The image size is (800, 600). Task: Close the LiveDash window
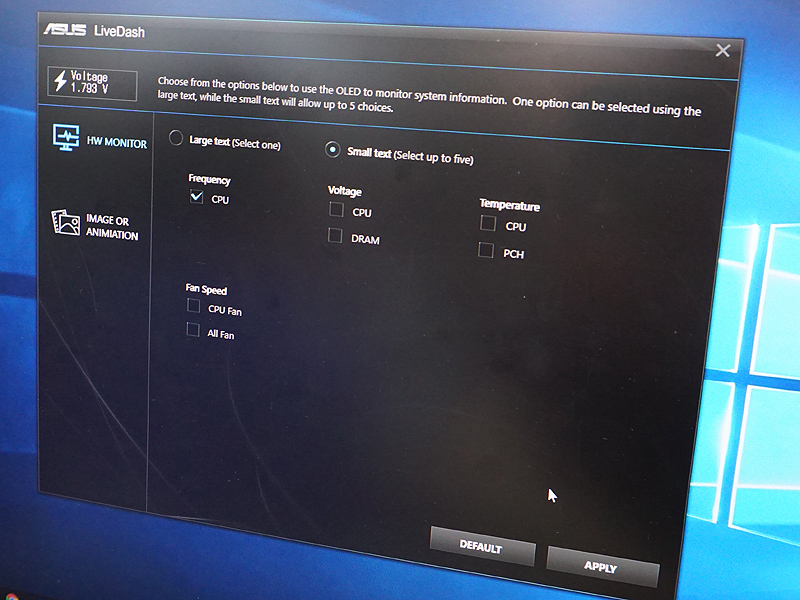pyautogui.click(x=722, y=50)
